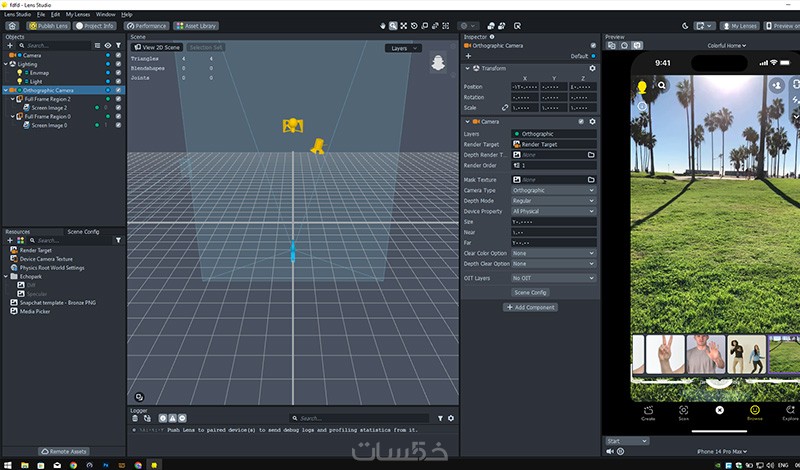The width and height of the screenshot is (800, 470).
Task: Click View 2D Scene button
Action: coord(157,47)
